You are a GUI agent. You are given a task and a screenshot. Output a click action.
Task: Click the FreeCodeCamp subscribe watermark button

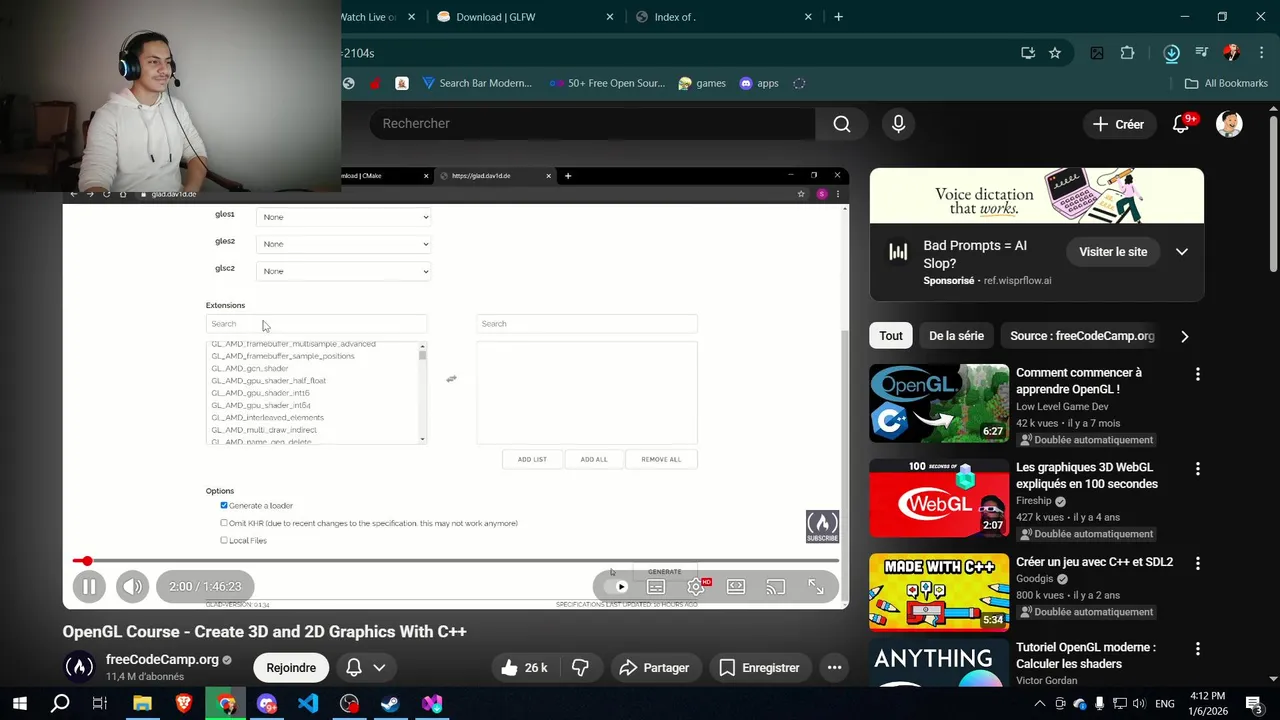[x=822, y=526]
